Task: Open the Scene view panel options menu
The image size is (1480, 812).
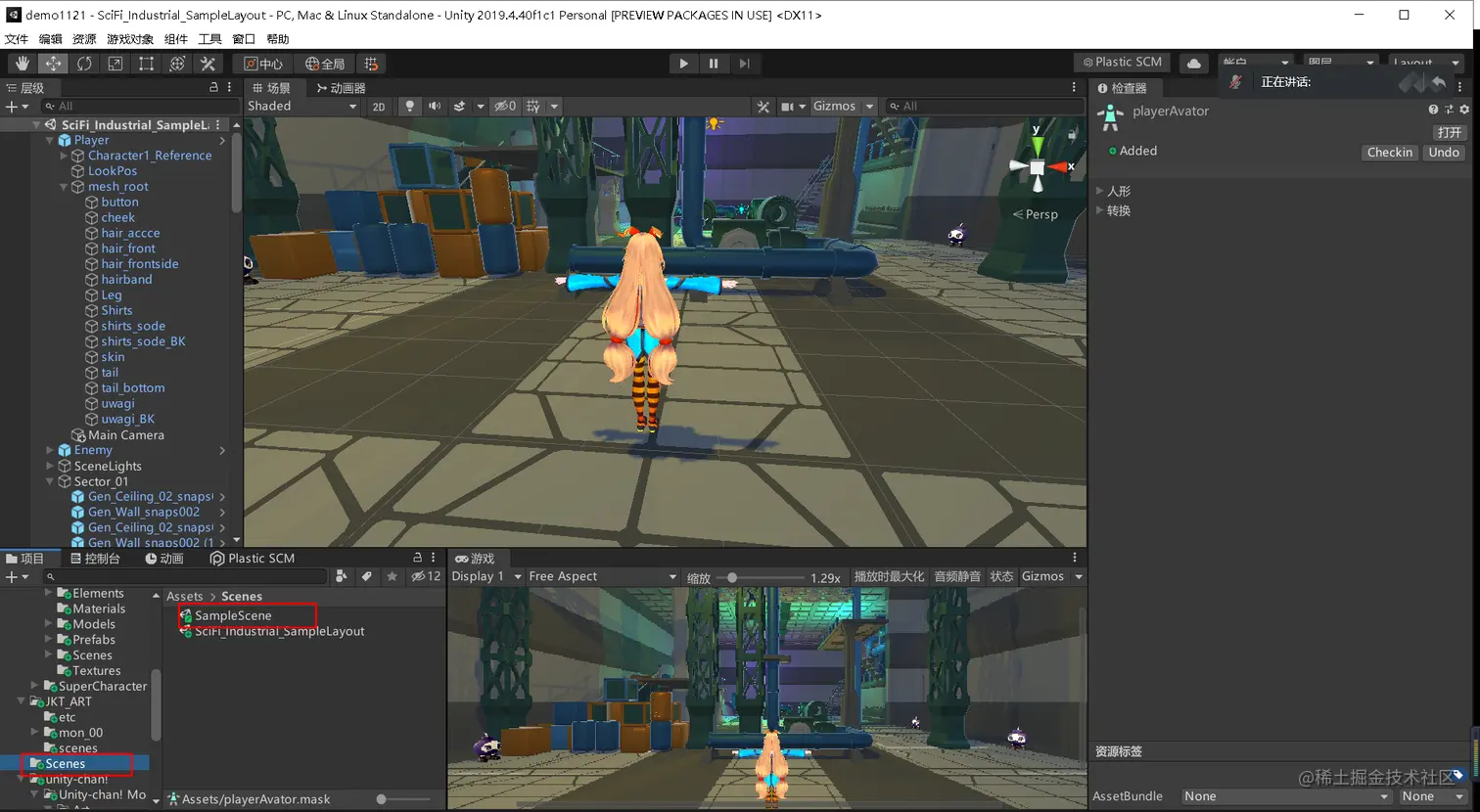Action: [1074, 88]
